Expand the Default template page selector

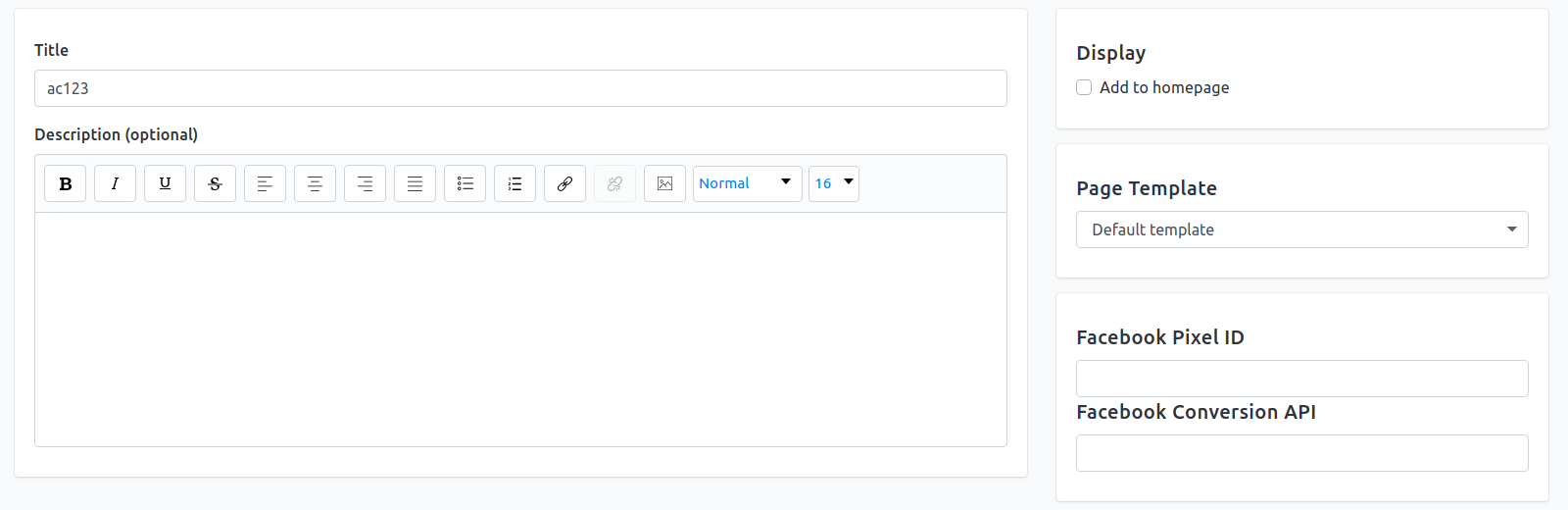click(x=1302, y=229)
